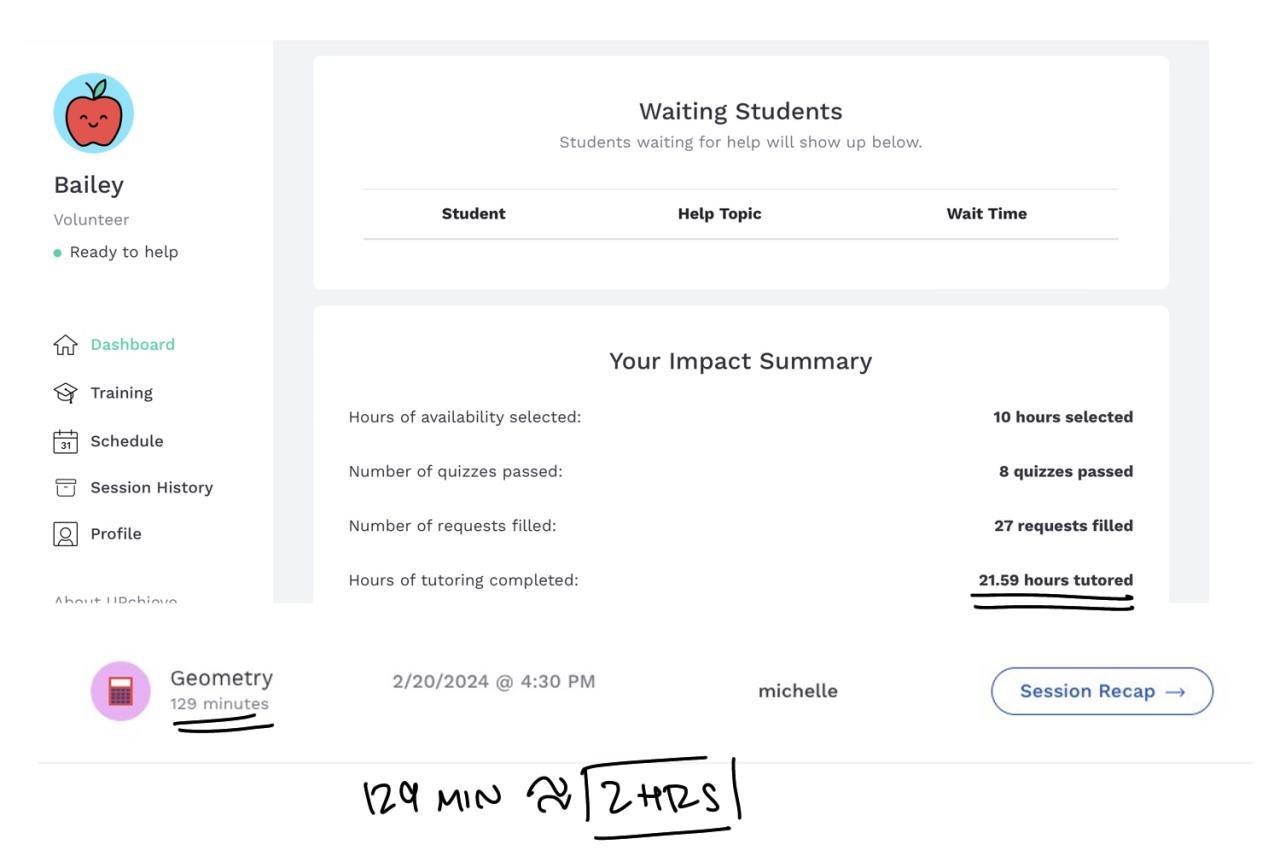Click the Session History archive icon
Viewport: 1280px width, 862px height.
point(65,488)
